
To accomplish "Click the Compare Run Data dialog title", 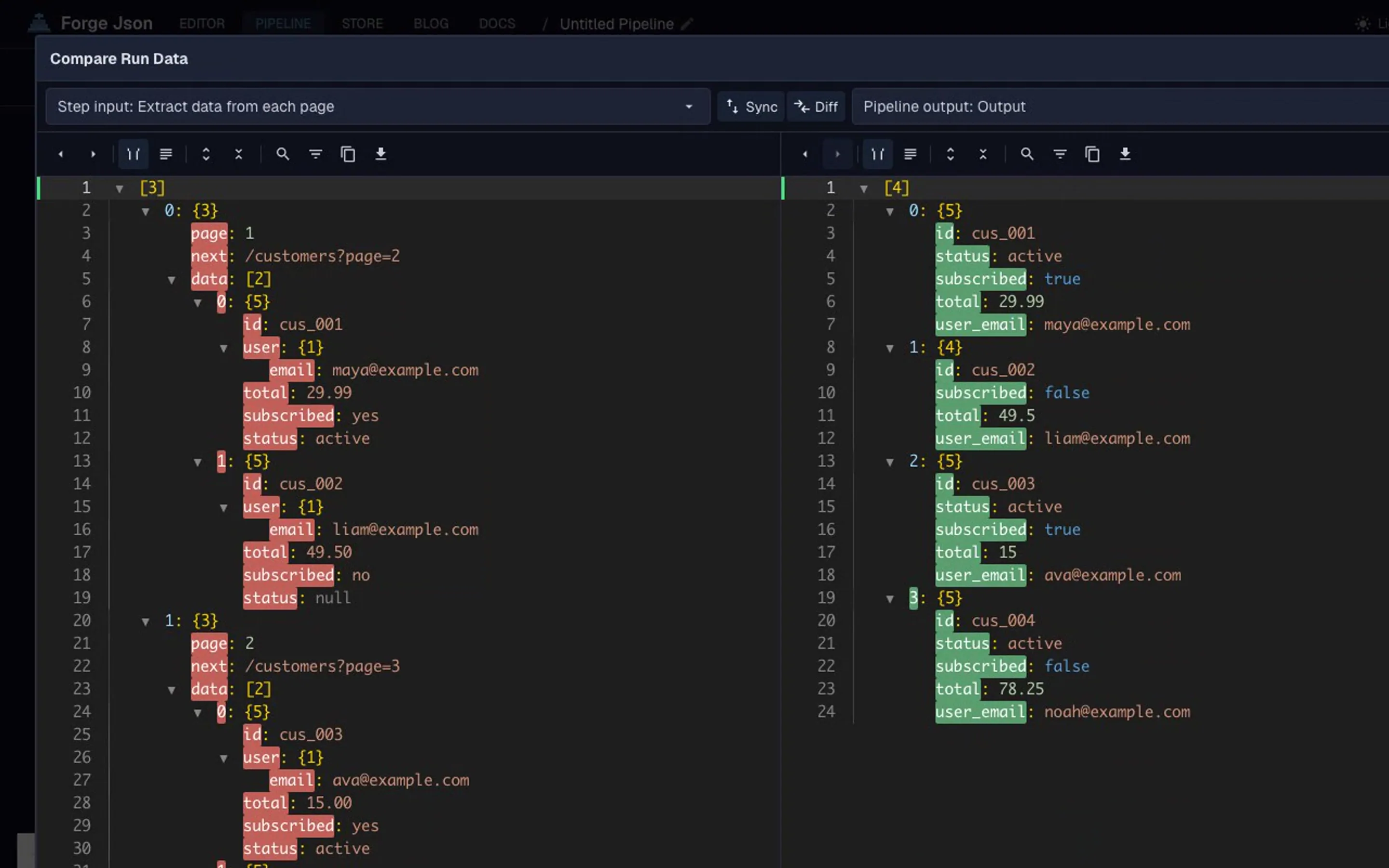I will [119, 58].
